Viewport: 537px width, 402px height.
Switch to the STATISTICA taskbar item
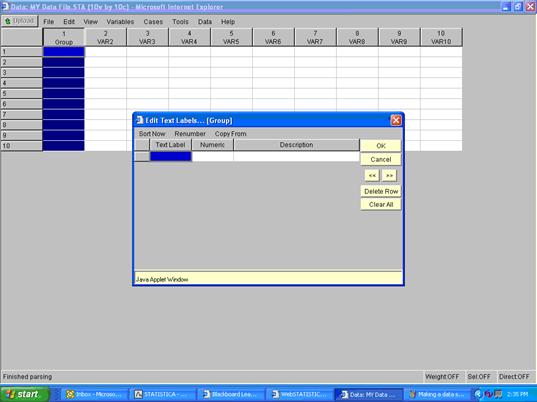coord(163,394)
